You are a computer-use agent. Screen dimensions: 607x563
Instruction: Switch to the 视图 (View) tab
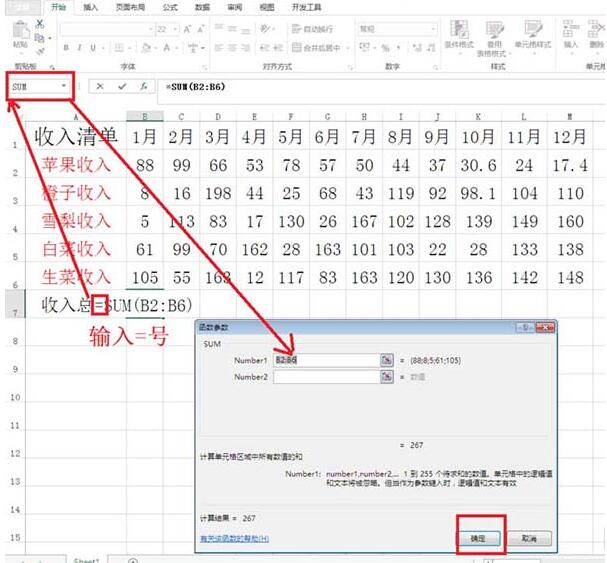pos(267,7)
